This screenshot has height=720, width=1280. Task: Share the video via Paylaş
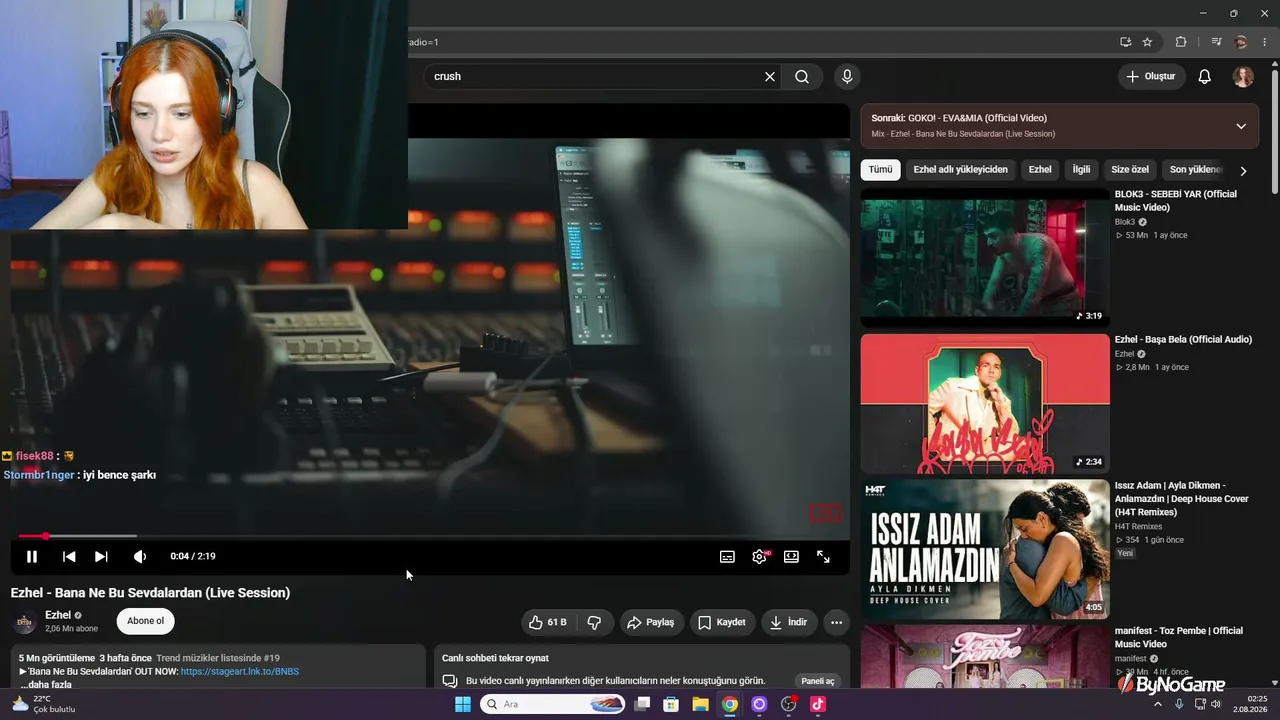651,622
